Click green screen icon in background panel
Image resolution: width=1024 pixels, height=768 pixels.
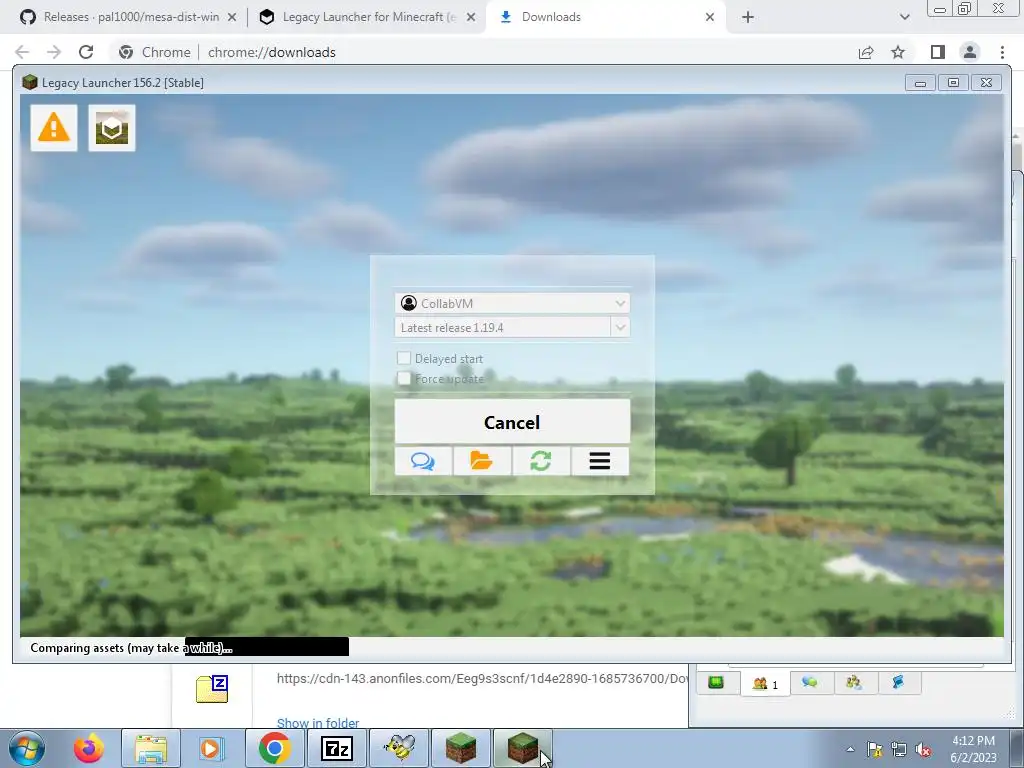pyautogui.click(x=716, y=682)
